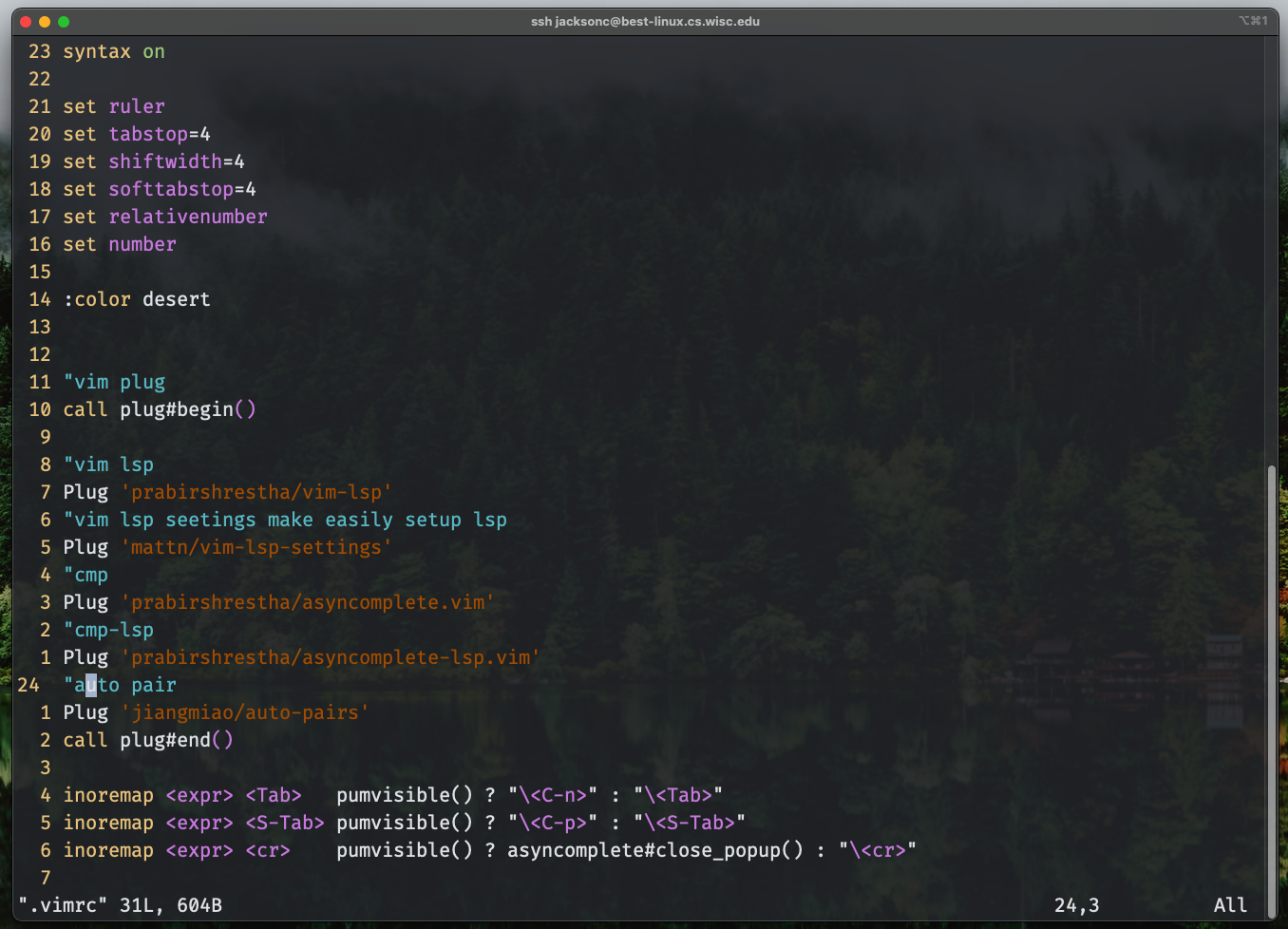This screenshot has height=929, width=1288.
Task: Click the comment '"cmp-lsp'
Action: point(108,630)
